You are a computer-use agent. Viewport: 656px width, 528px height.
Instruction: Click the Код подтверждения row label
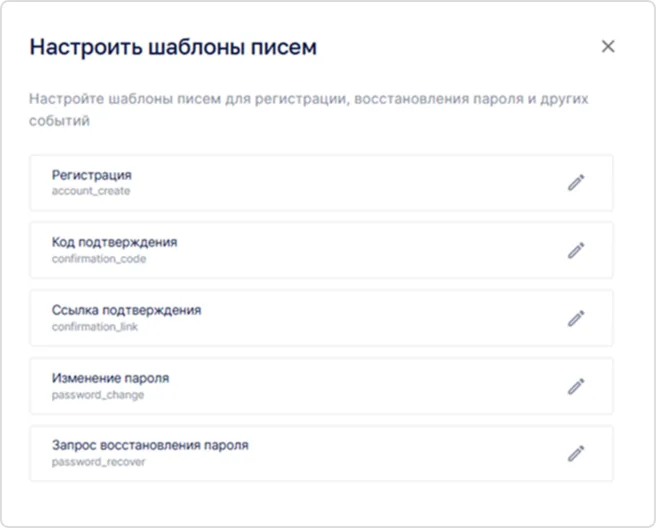click(x=114, y=243)
